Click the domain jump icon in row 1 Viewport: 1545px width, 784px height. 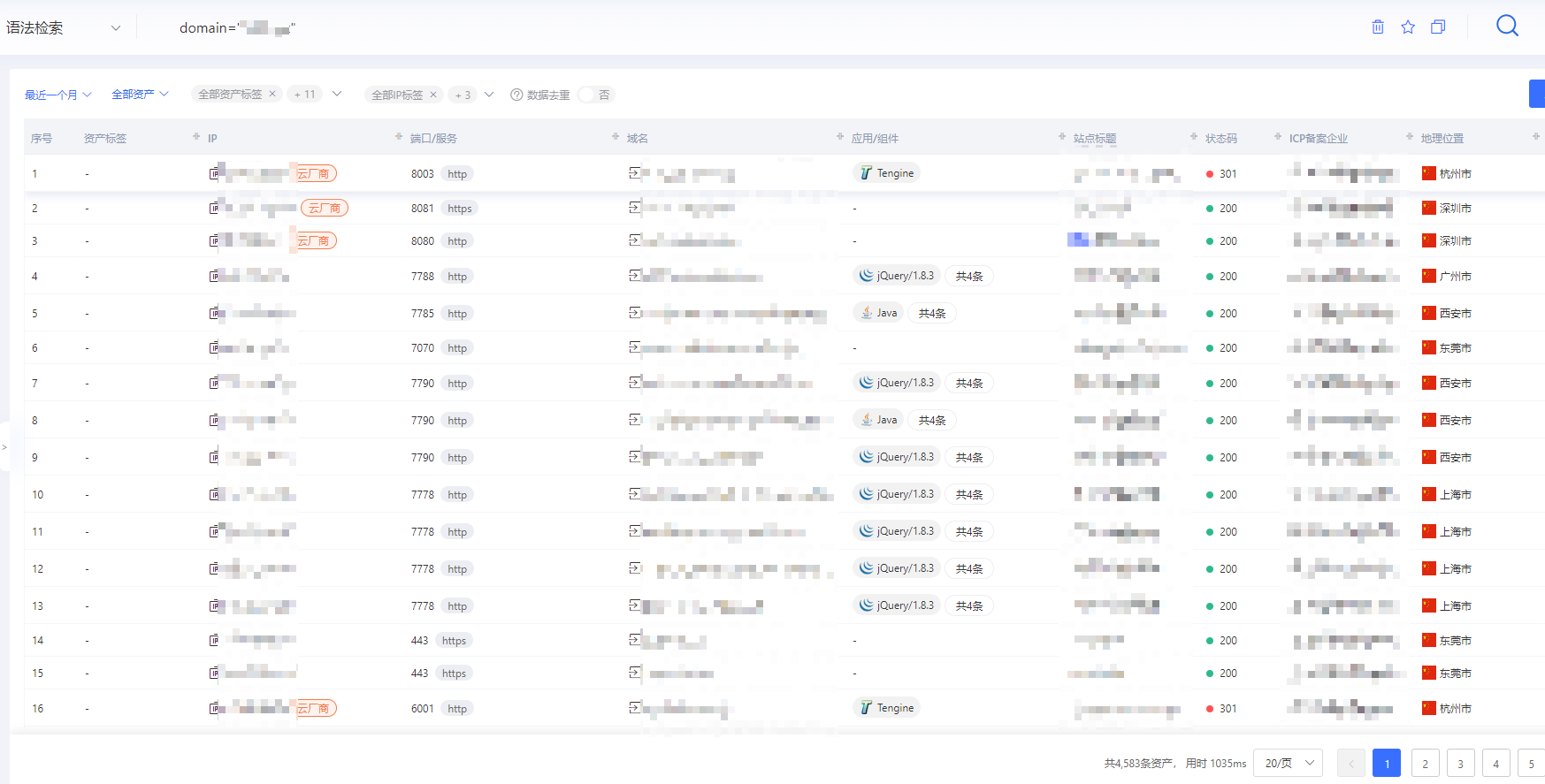tap(634, 173)
